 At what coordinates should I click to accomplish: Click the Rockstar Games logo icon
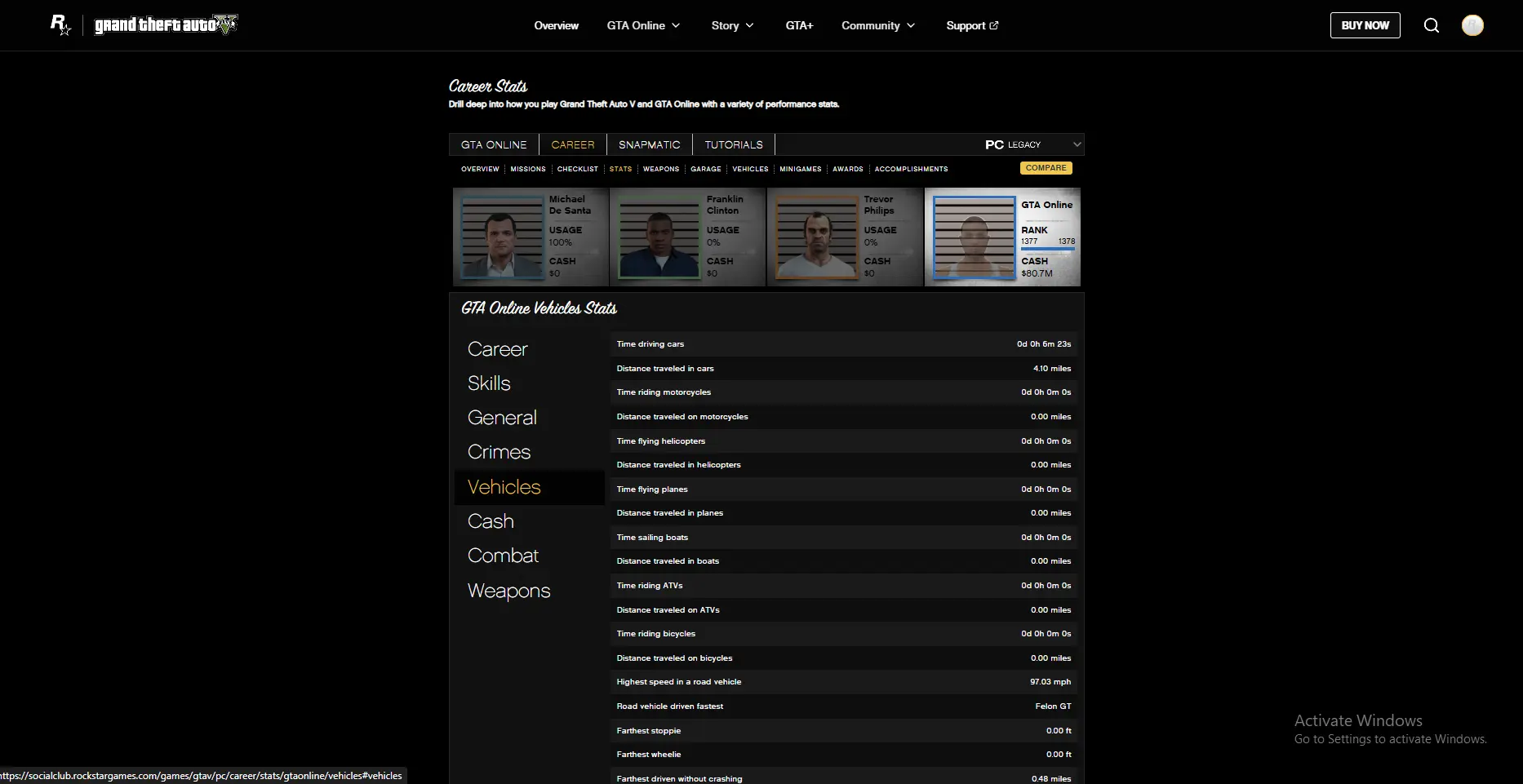(x=60, y=25)
